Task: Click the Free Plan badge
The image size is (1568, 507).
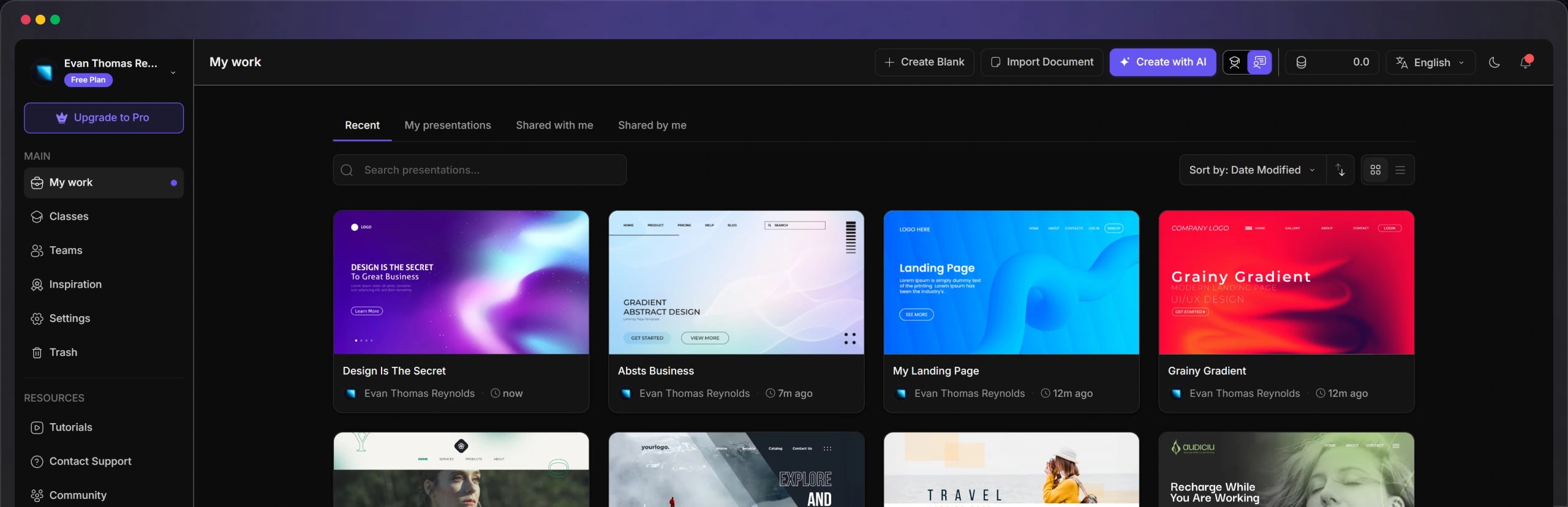Action: [x=88, y=80]
